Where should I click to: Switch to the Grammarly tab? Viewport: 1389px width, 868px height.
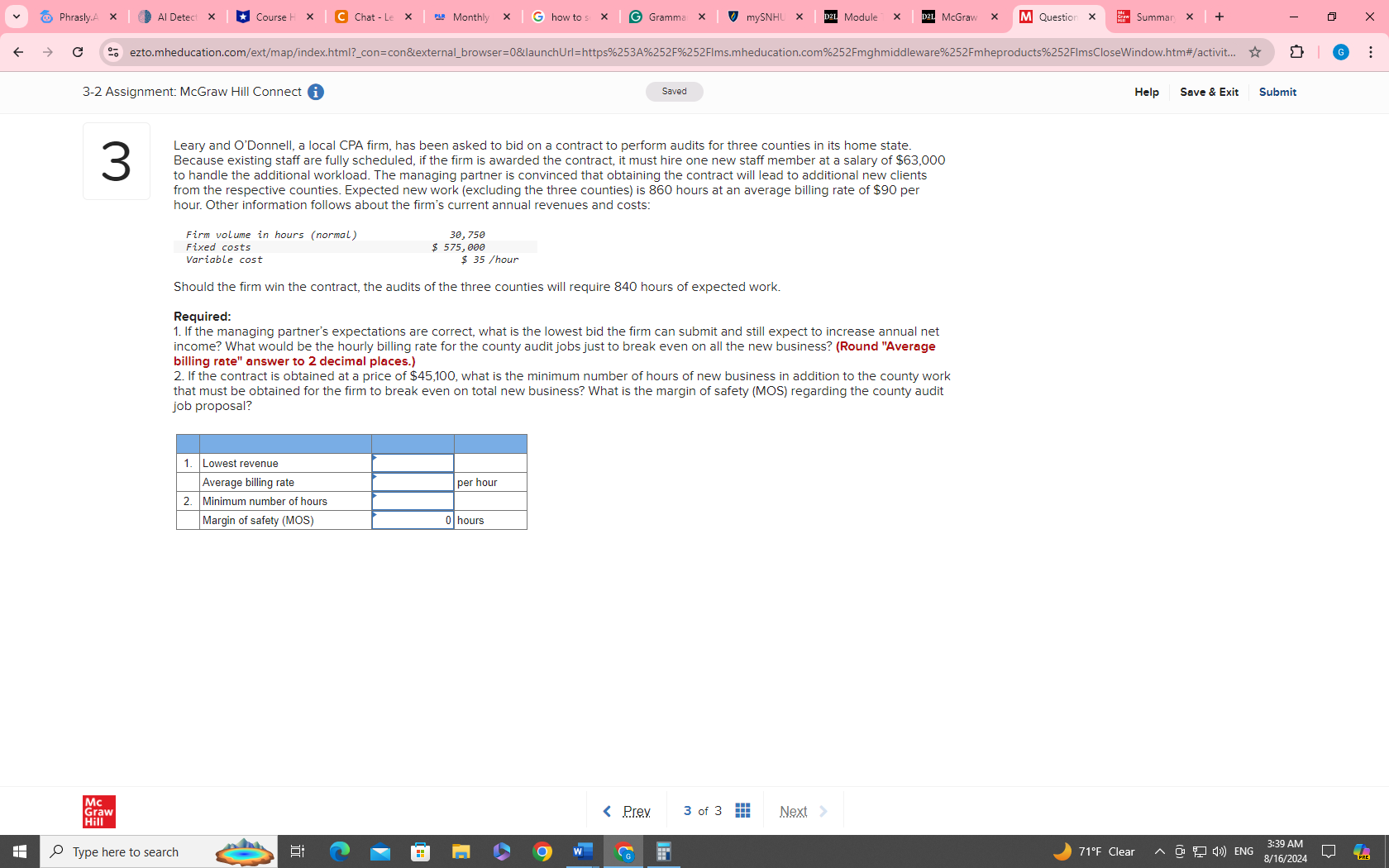click(x=667, y=17)
